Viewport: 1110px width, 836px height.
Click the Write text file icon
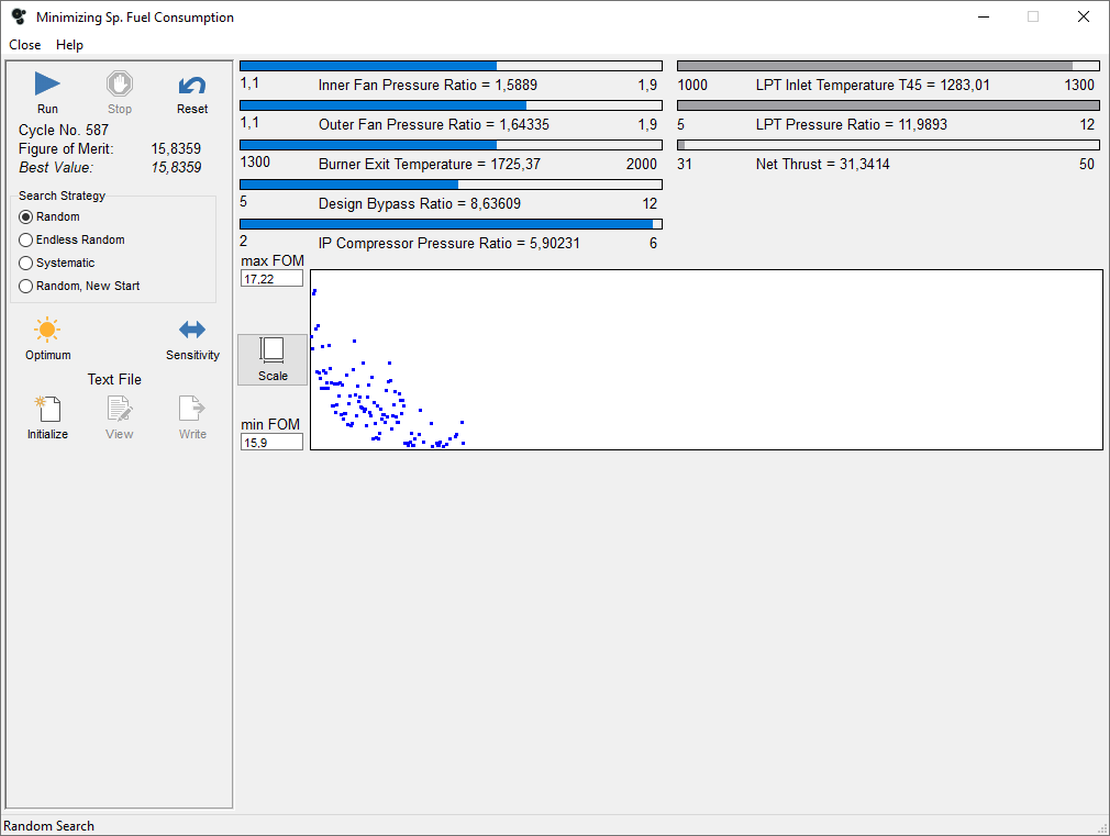[x=192, y=409]
